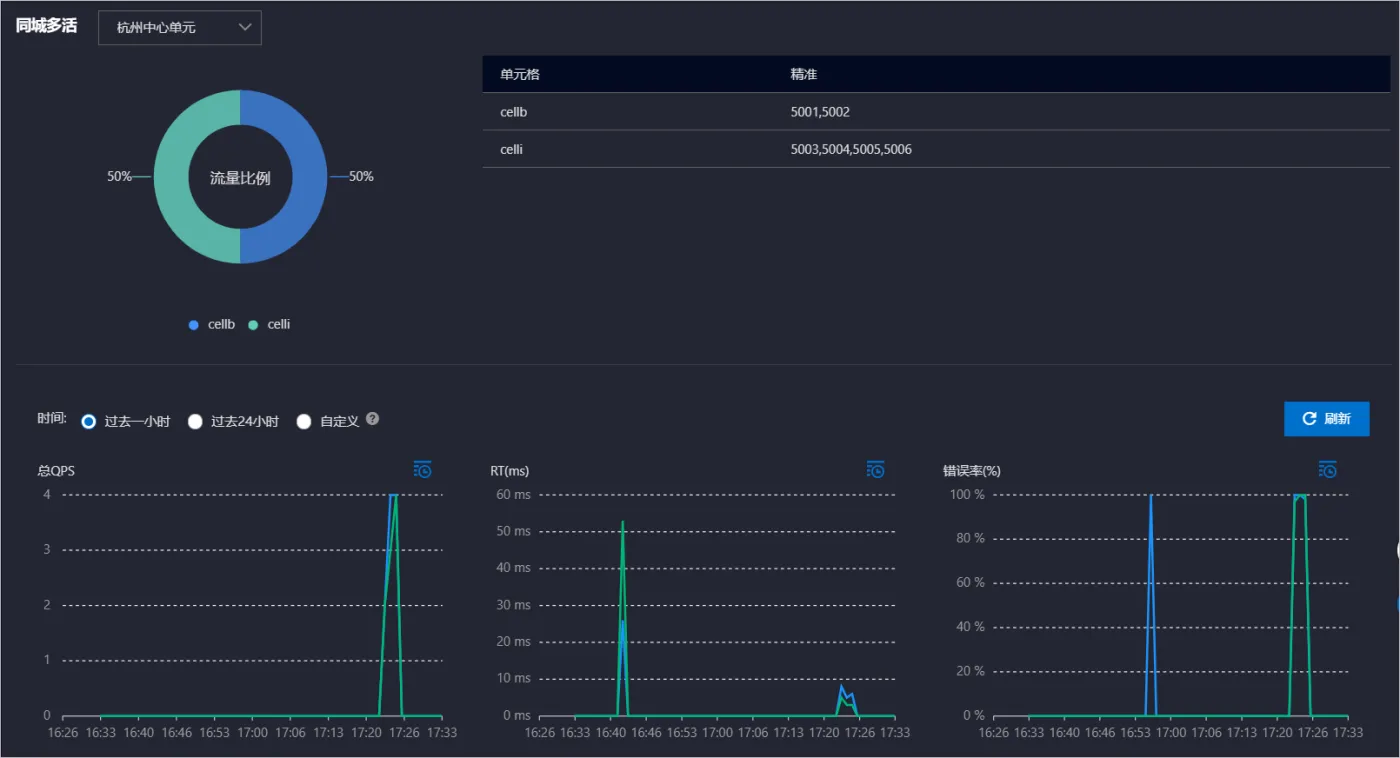This screenshot has height=758, width=1400.
Task: Toggle the cellb legend item
Action: (x=212, y=325)
